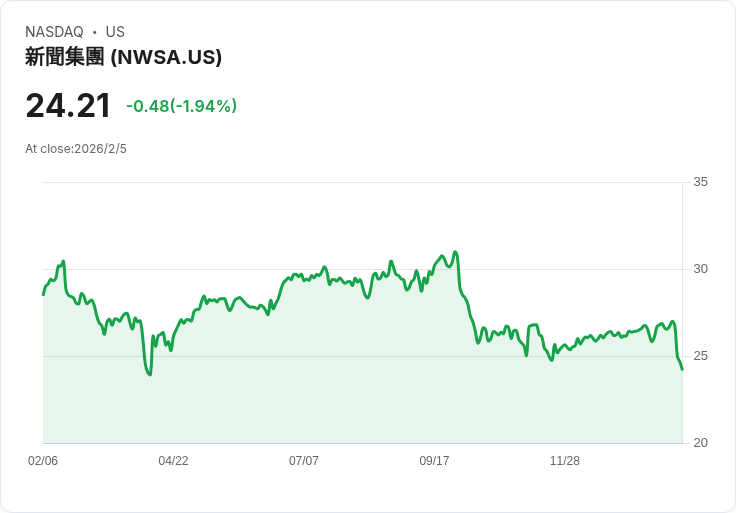Click the chart line's lowest dip
This screenshot has width=736, height=513.
point(150,374)
